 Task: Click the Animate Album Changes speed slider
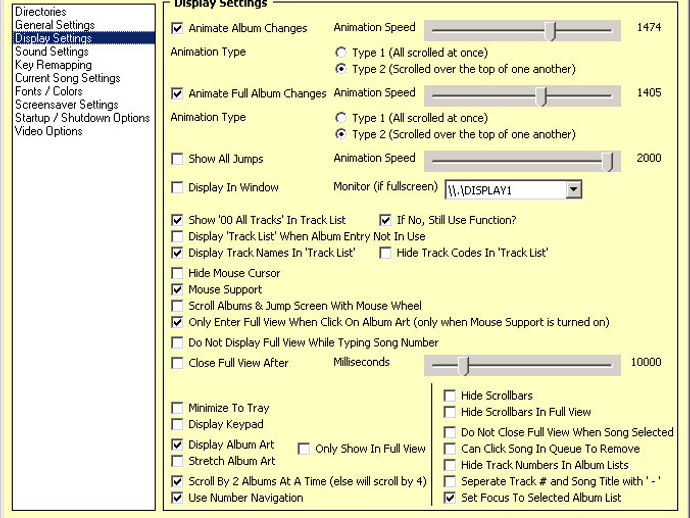pyautogui.click(x=522, y=30)
